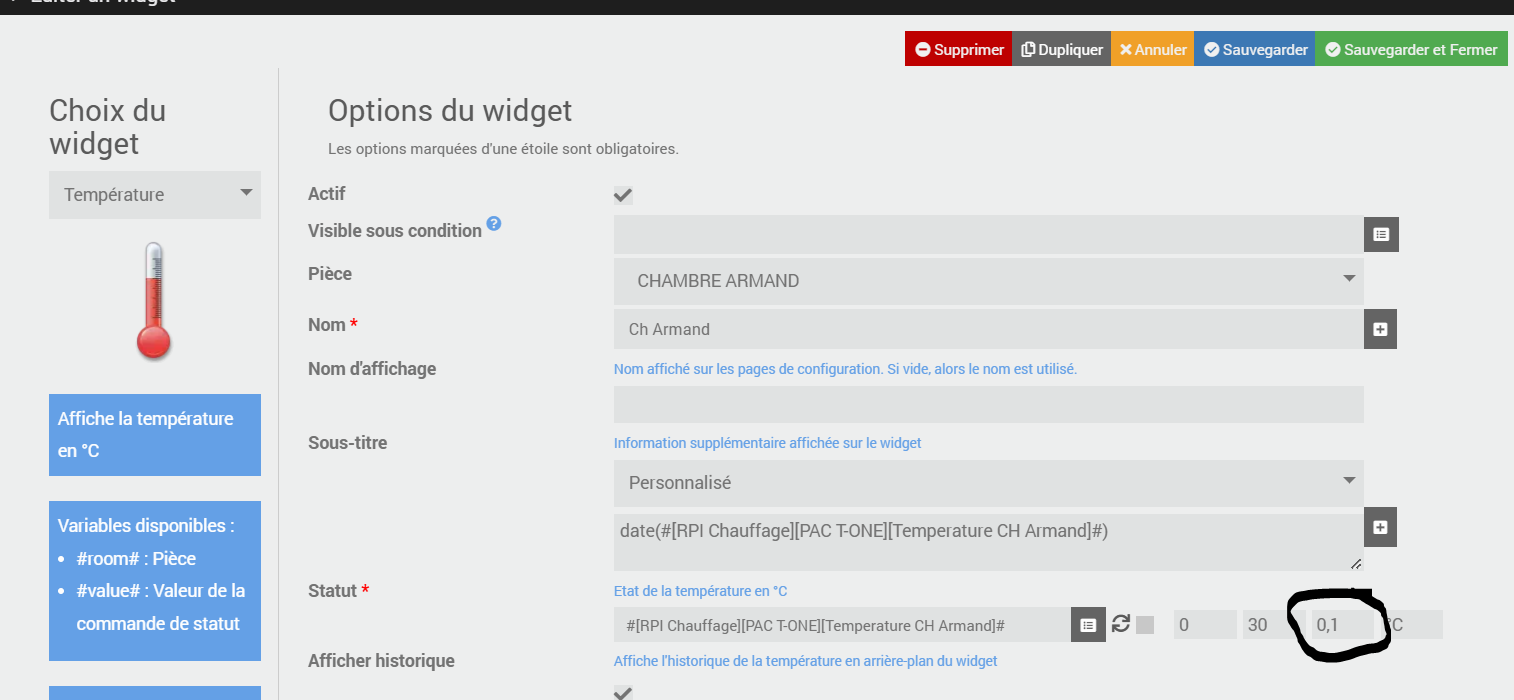
Task: Toggle the Actif checkbox
Action: pos(623,195)
